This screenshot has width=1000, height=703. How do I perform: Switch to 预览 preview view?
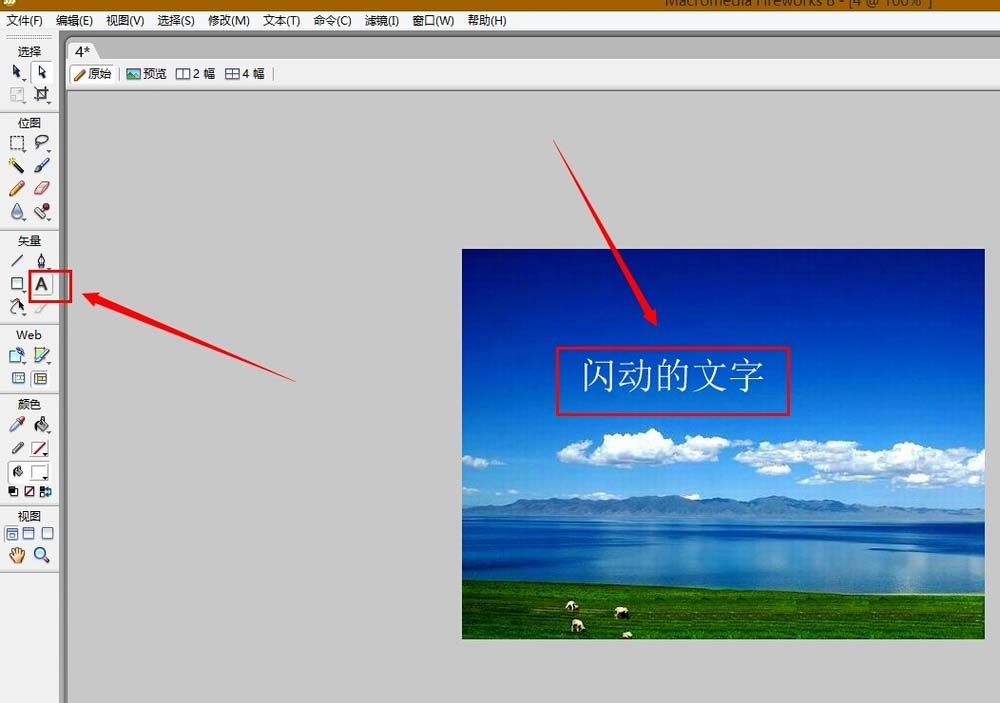click(x=146, y=74)
